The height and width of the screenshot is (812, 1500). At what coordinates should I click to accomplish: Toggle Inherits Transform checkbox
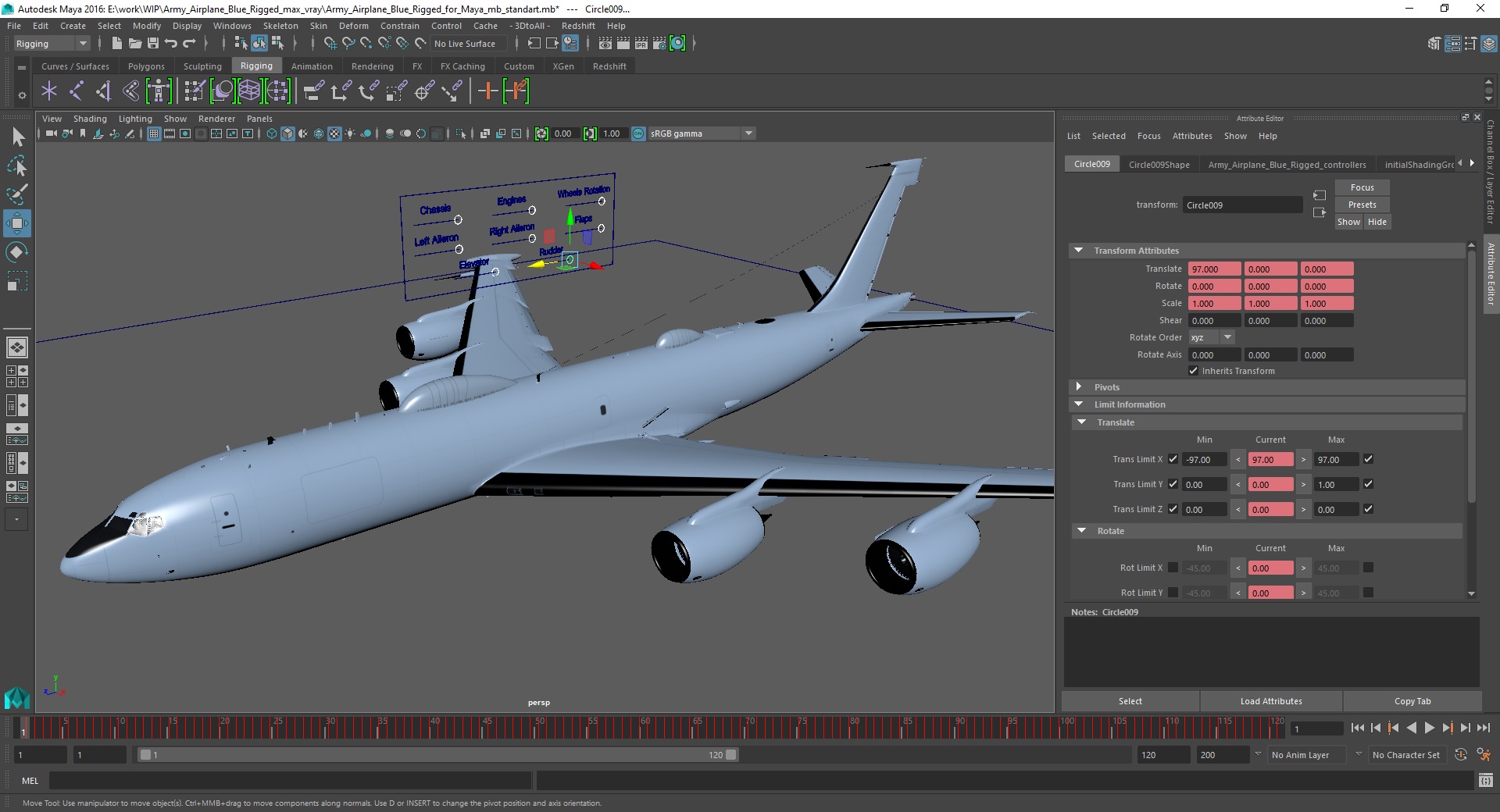tap(1193, 371)
